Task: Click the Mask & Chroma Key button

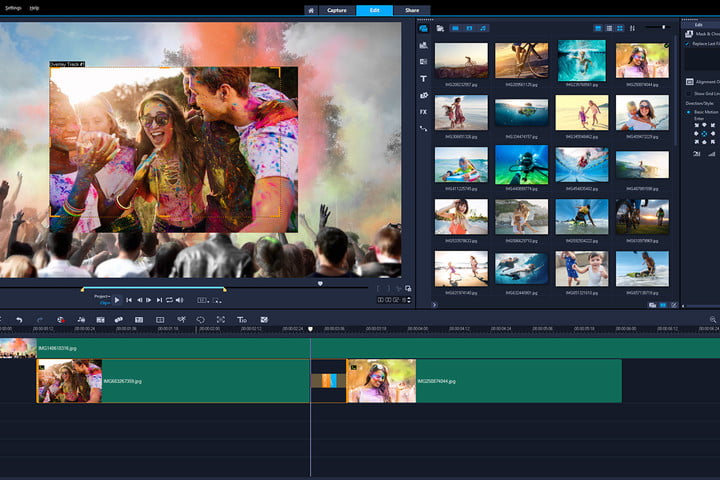Action: click(x=702, y=34)
